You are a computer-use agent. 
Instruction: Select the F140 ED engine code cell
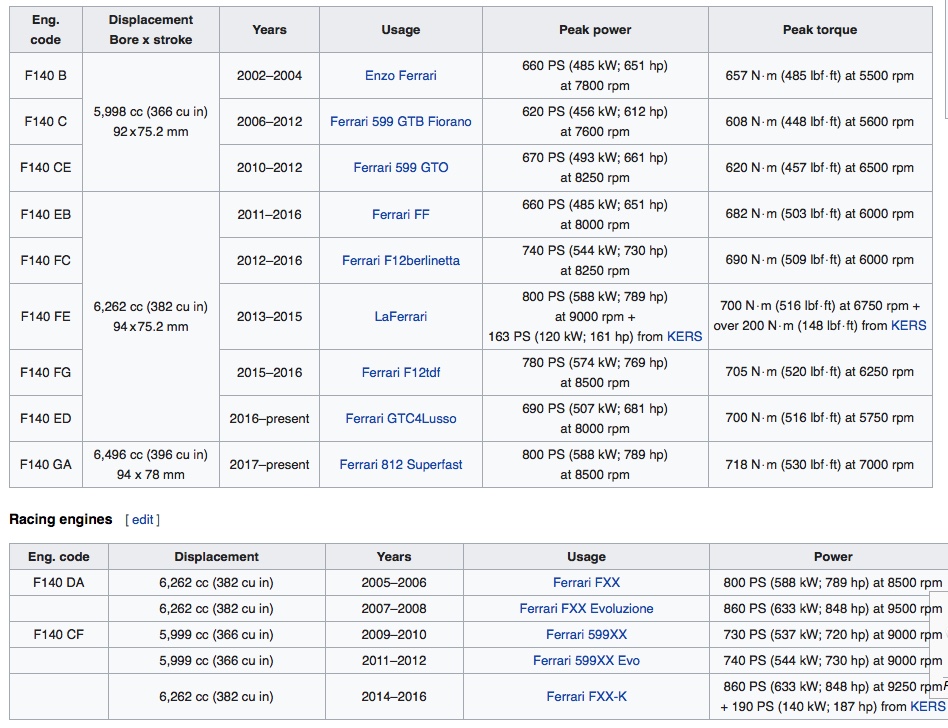coord(46,418)
